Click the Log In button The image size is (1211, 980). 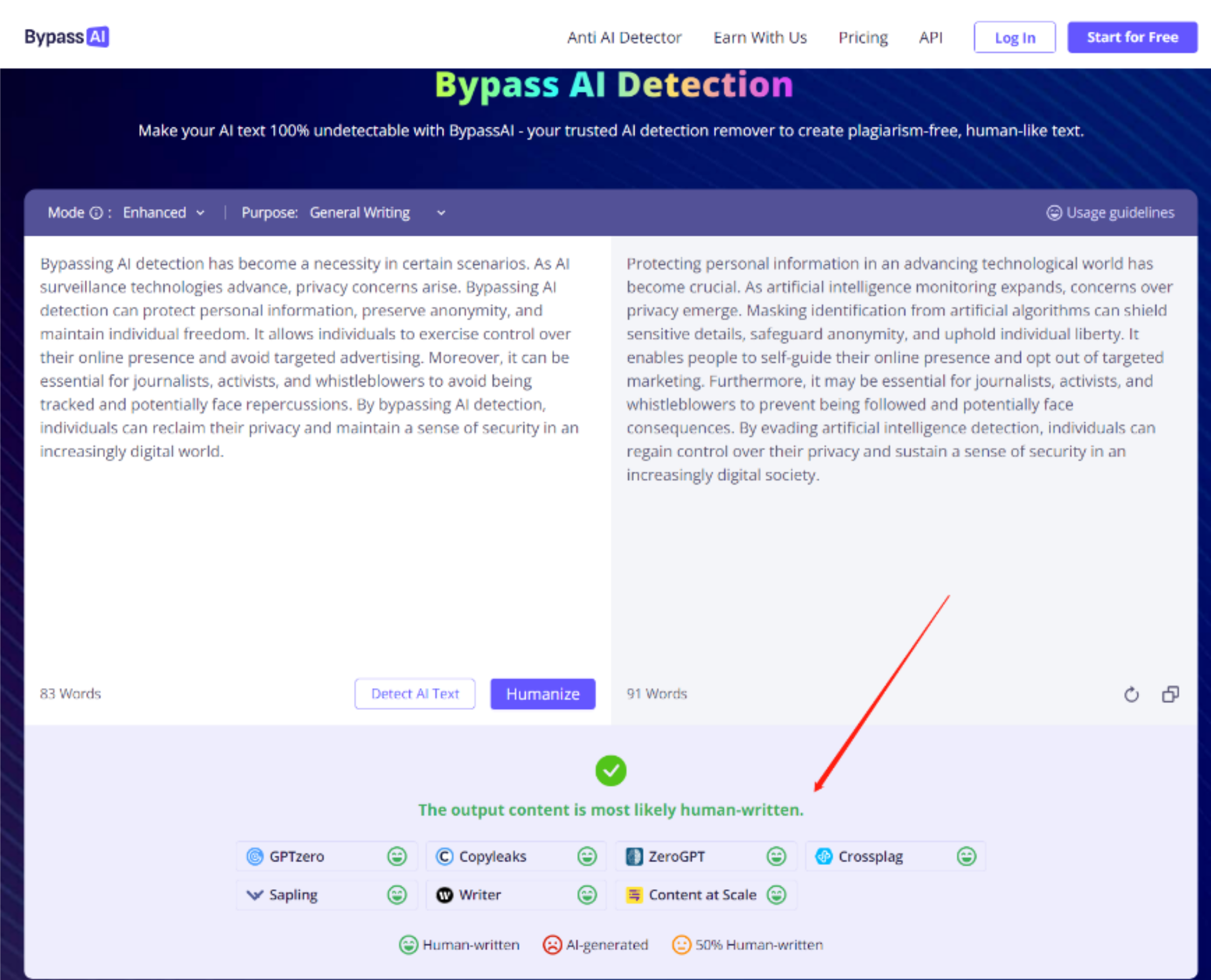tap(1015, 38)
